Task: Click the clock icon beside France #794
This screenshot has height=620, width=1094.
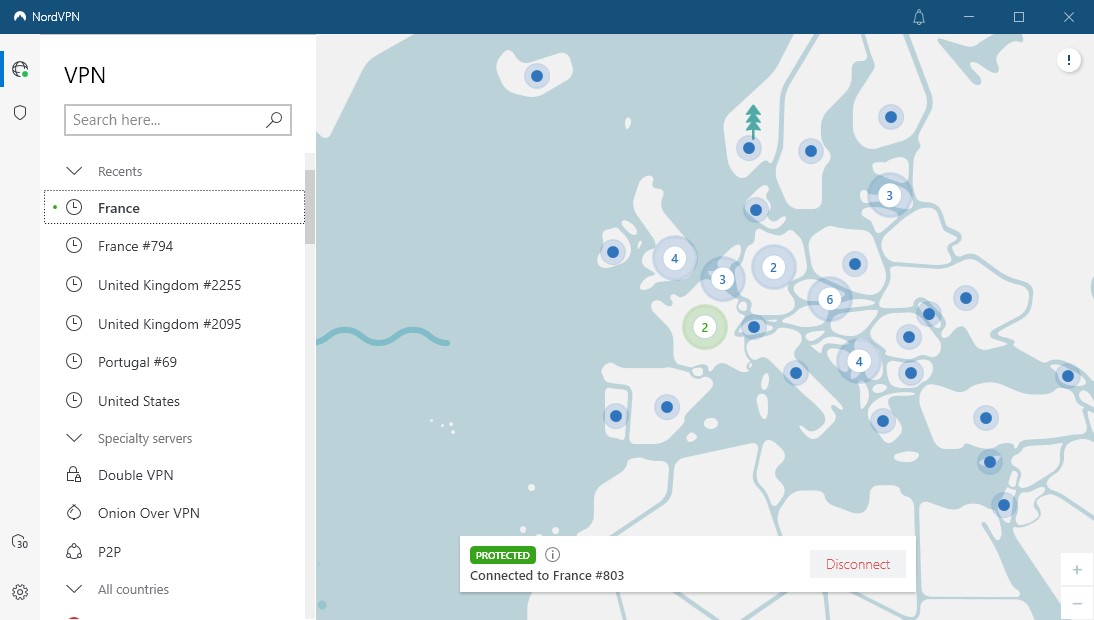Action: pos(74,245)
